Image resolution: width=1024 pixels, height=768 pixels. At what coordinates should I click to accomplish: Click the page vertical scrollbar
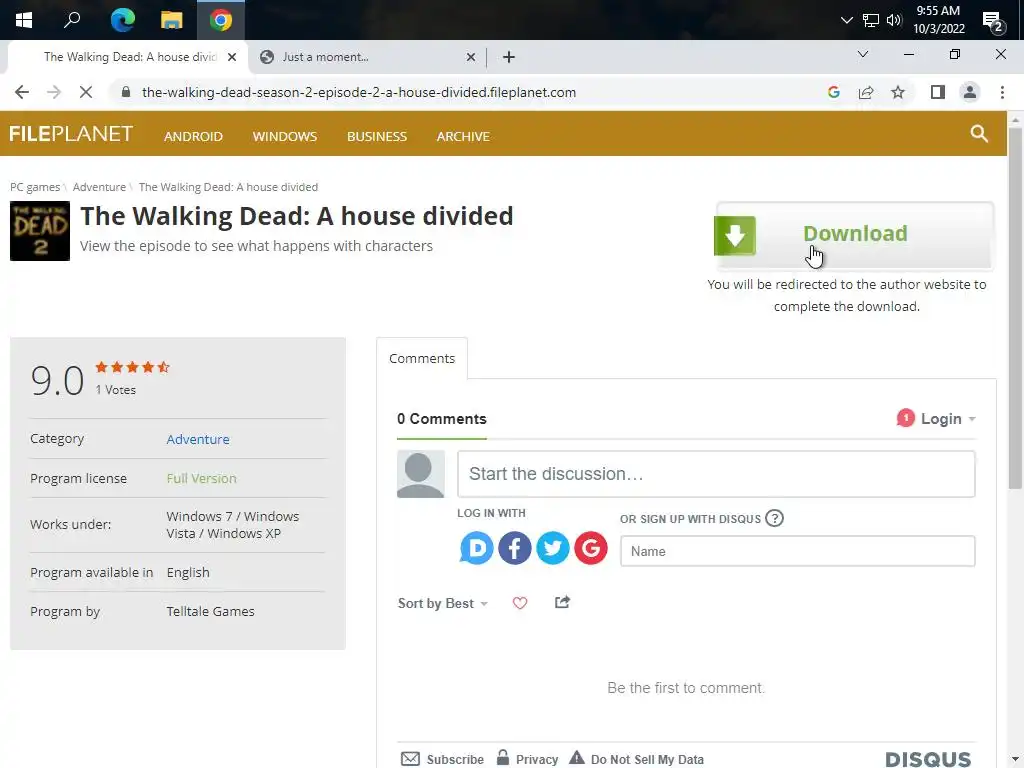point(1015,307)
